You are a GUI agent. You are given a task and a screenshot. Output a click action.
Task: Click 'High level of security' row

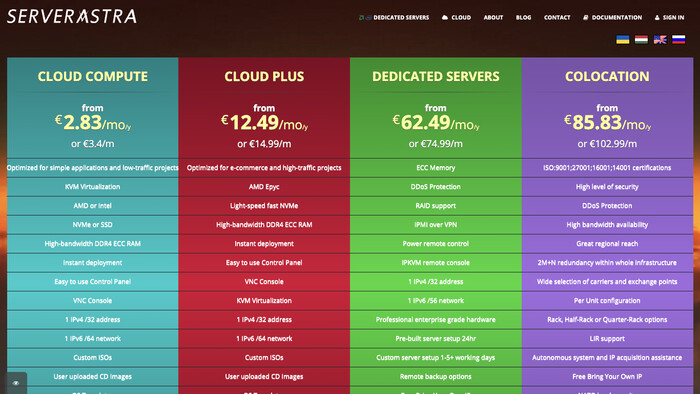coord(607,187)
